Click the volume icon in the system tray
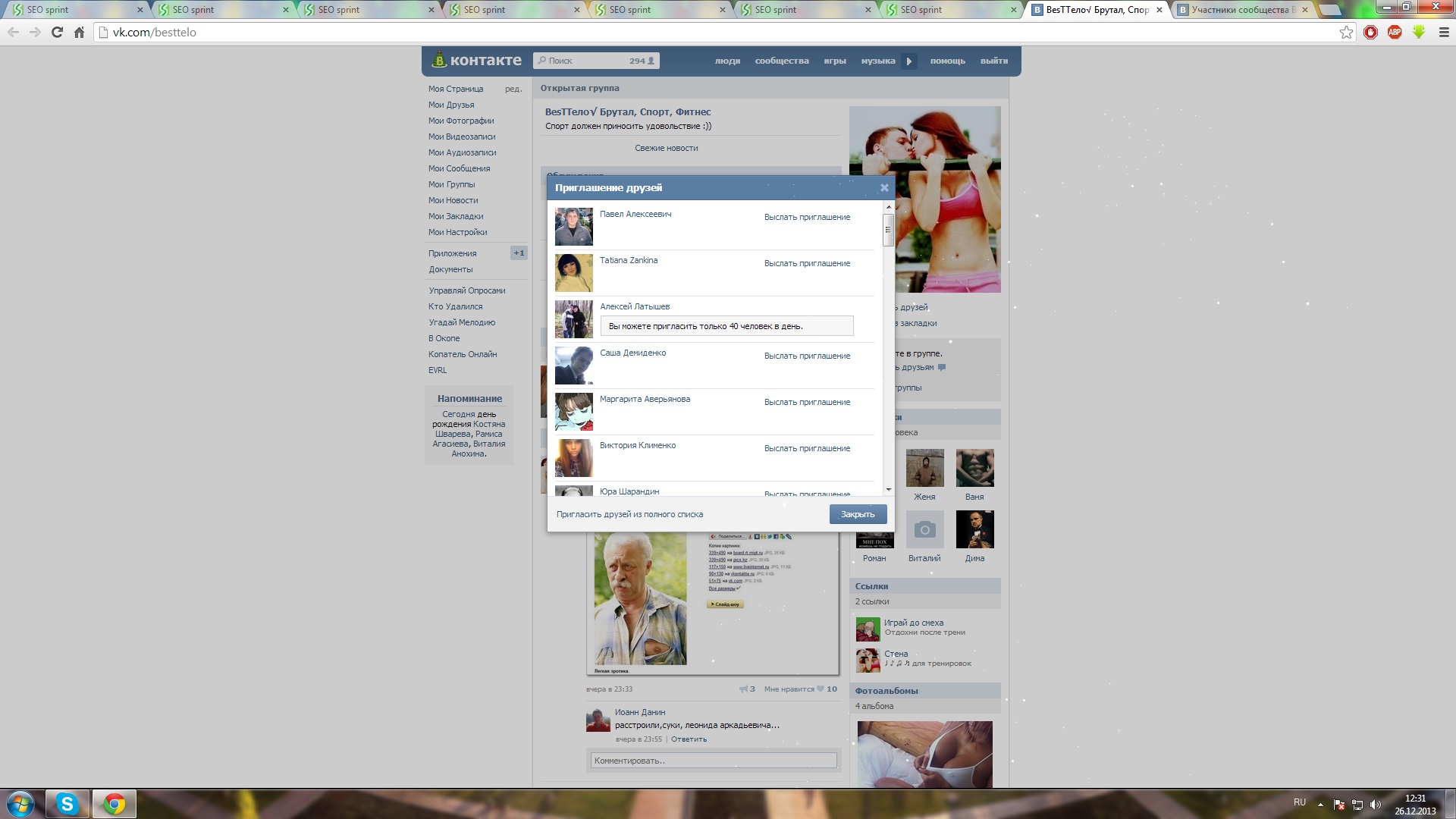 coord(1376,805)
